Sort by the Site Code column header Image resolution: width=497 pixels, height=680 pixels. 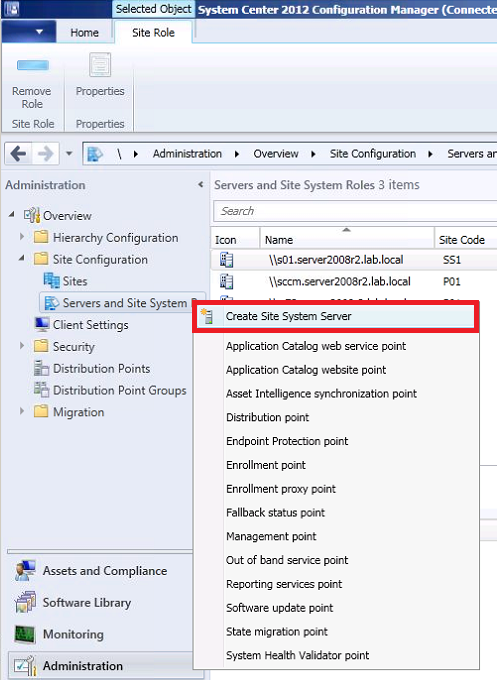tap(465, 239)
